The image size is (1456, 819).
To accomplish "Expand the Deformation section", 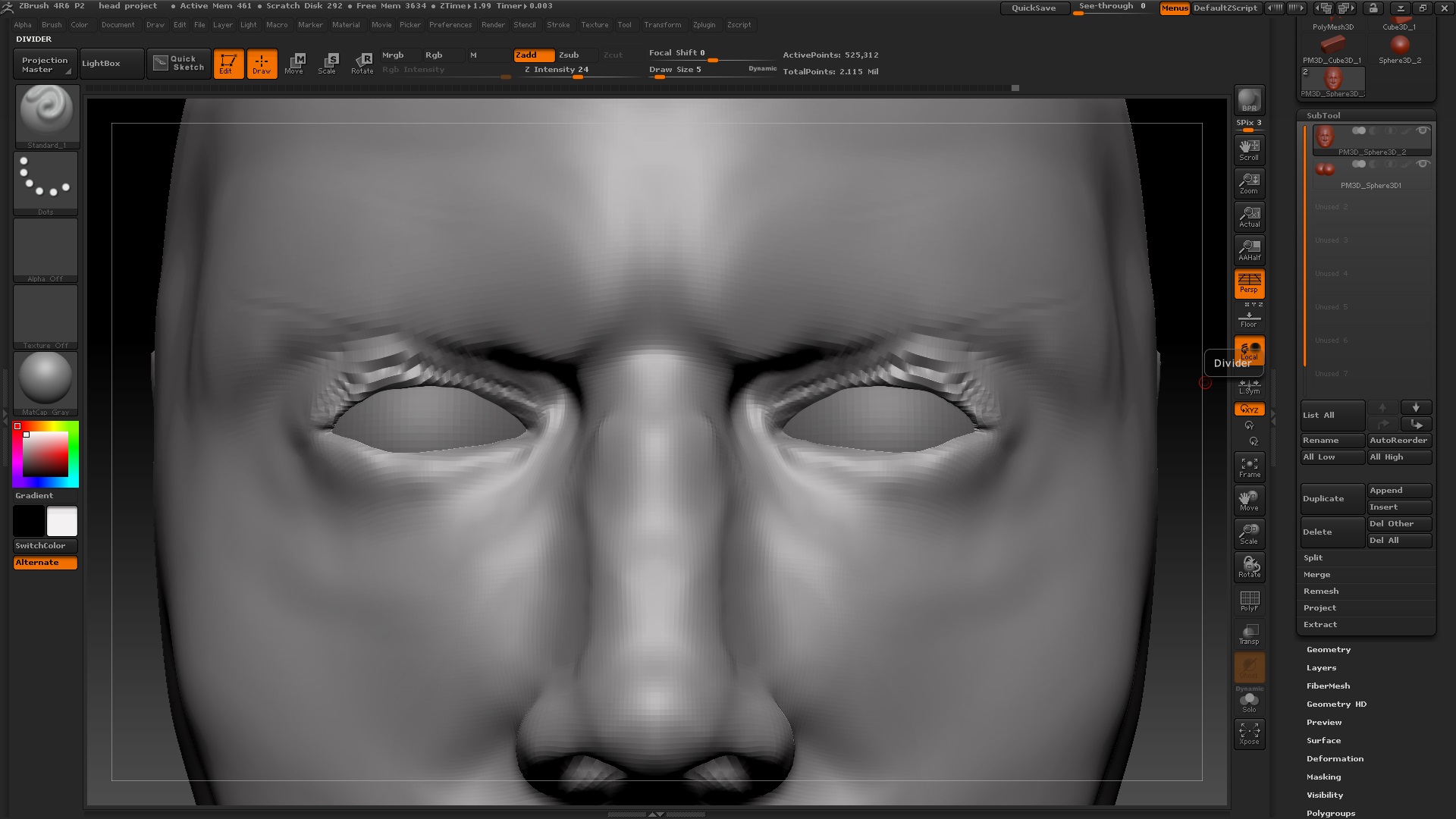I will (x=1335, y=758).
